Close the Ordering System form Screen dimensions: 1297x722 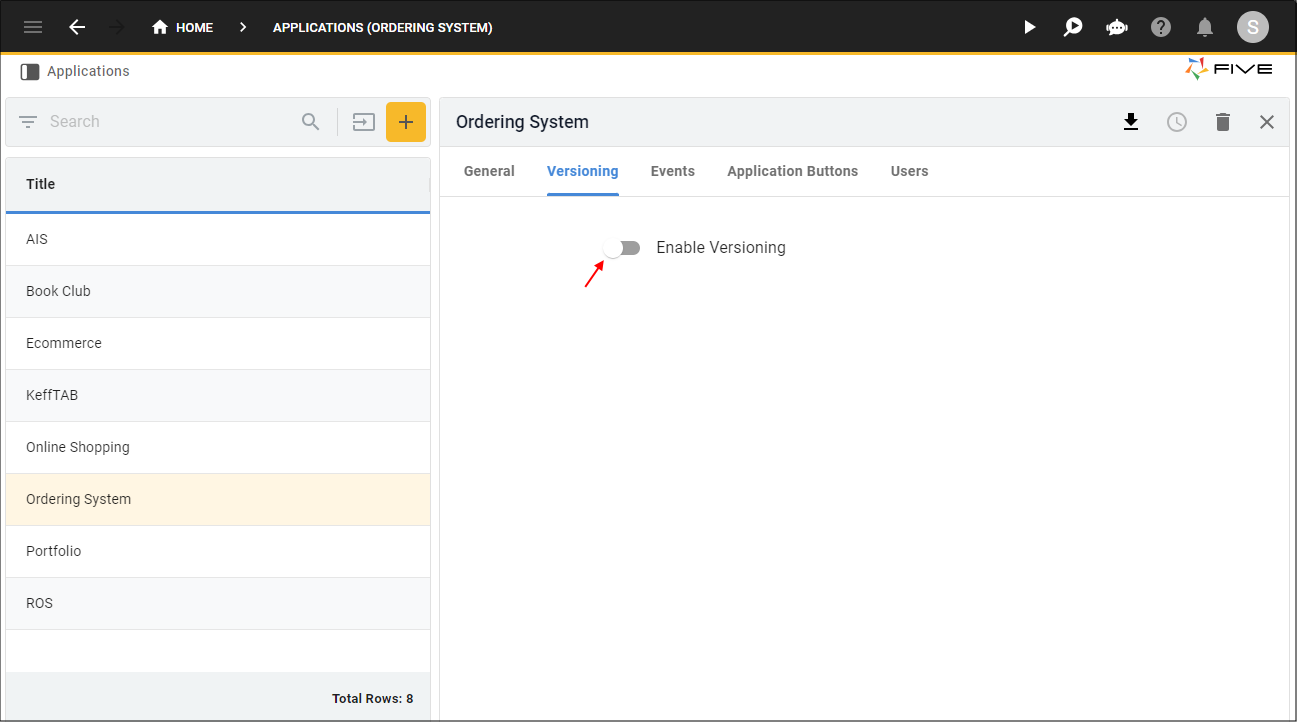[x=1267, y=122]
